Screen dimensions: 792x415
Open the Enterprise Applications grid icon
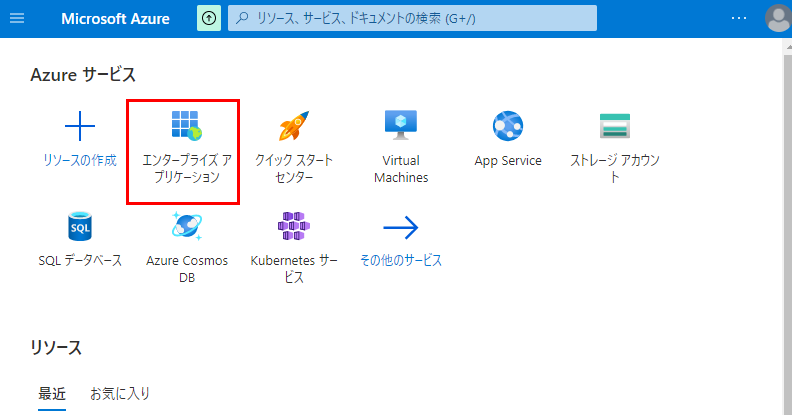tap(186, 125)
